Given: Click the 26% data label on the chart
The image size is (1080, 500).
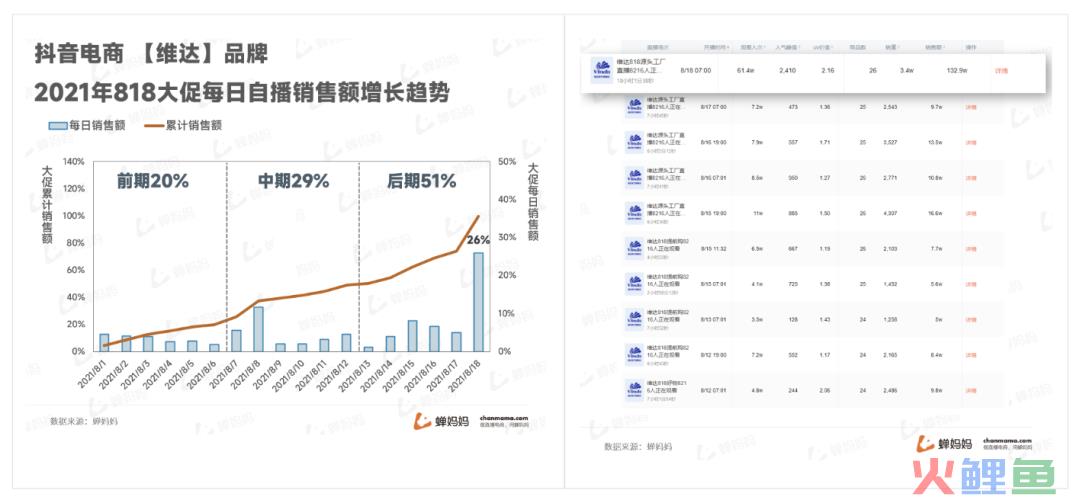Looking at the screenshot, I should point(478,240).
